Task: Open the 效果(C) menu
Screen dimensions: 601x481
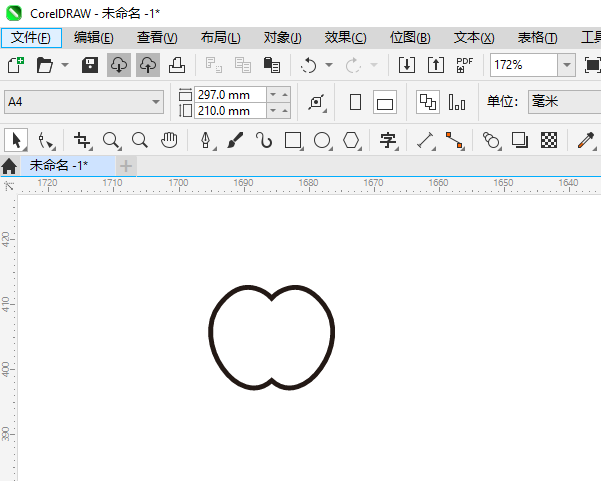Action: pyautogui.click(x=346, y=38)
